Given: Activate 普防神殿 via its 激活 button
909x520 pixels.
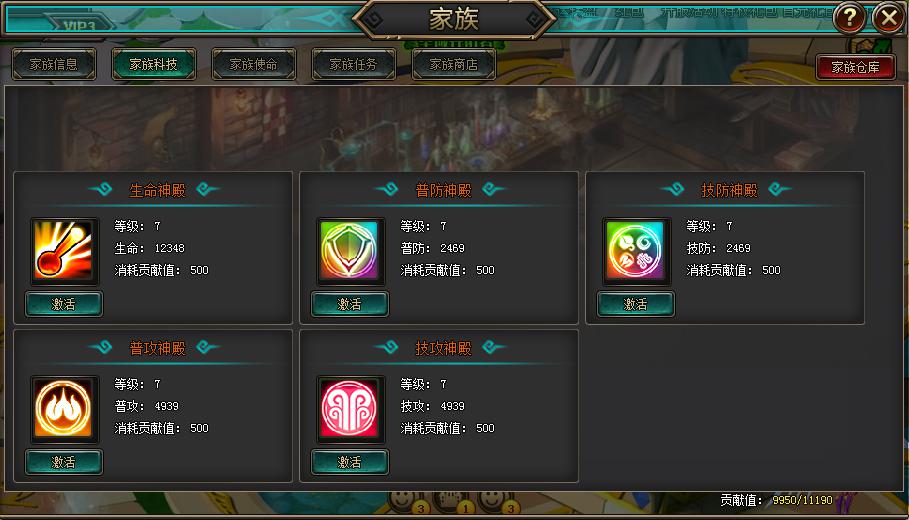Looking at the screenshot, I should click(x=350, y=304).
